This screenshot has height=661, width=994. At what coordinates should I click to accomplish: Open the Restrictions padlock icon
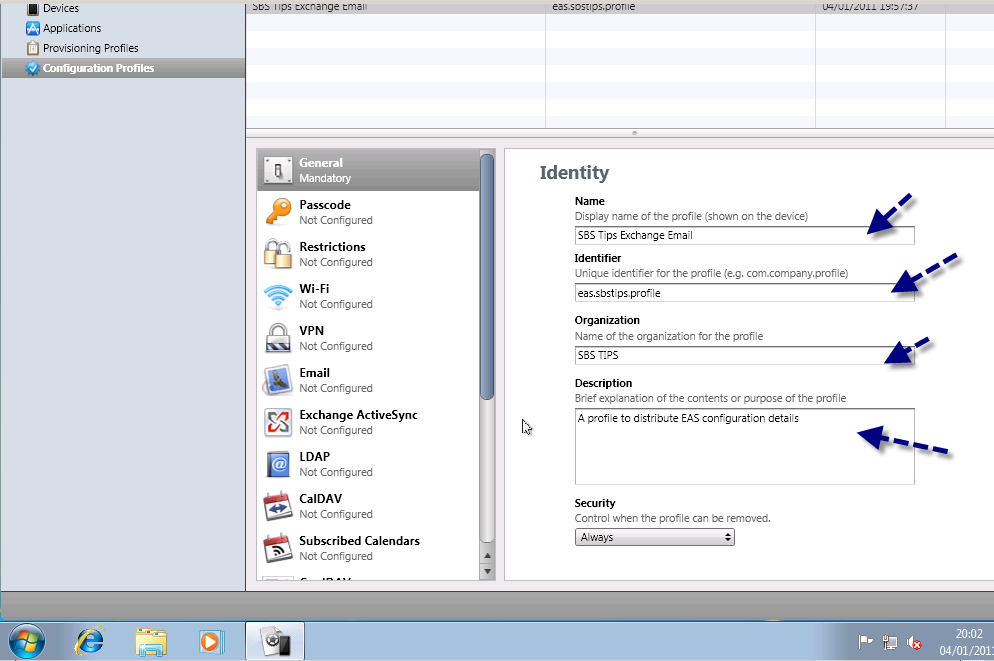(x=277, y=254)
